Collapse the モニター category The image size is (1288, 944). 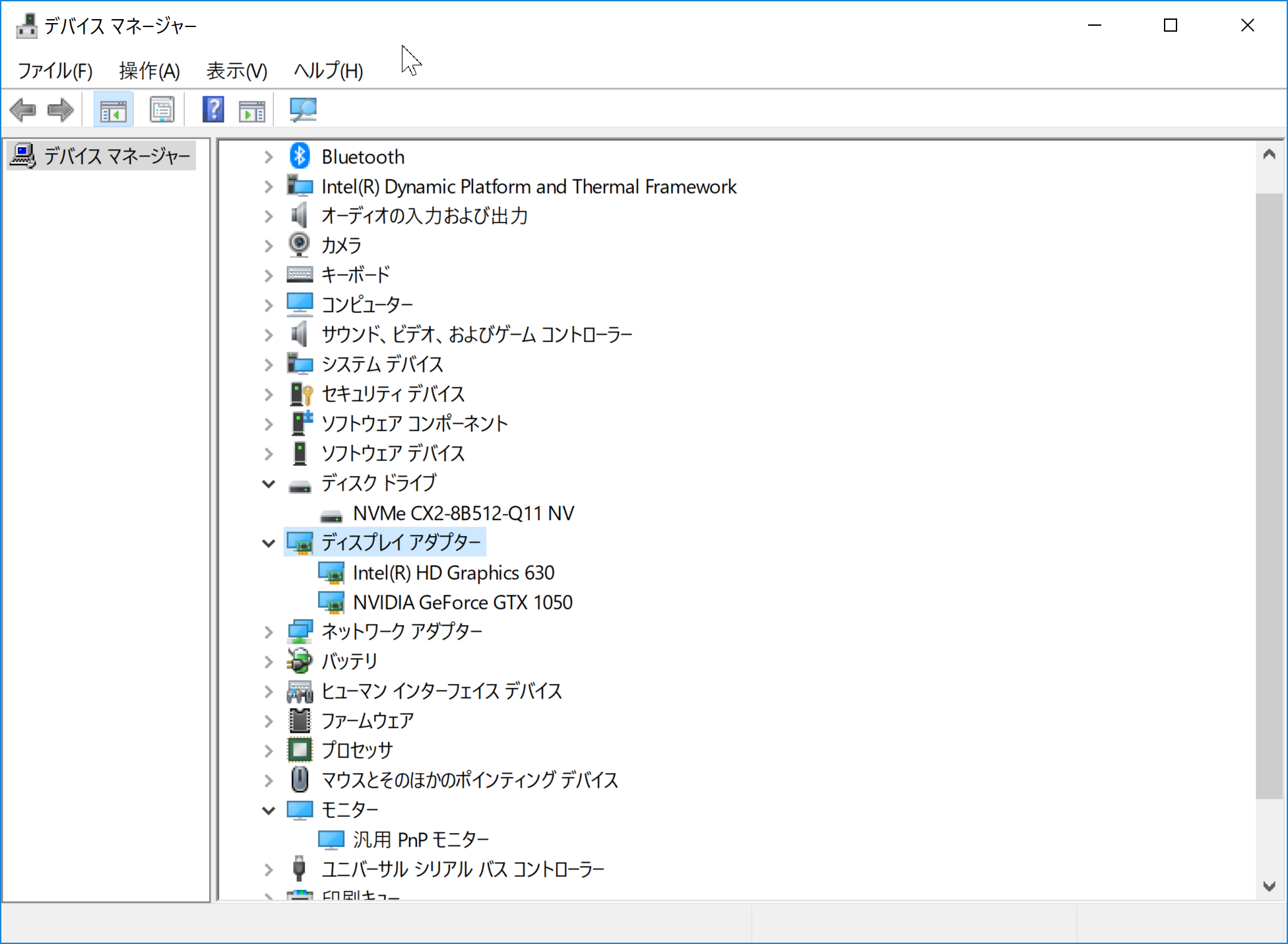tap(269, 810)
